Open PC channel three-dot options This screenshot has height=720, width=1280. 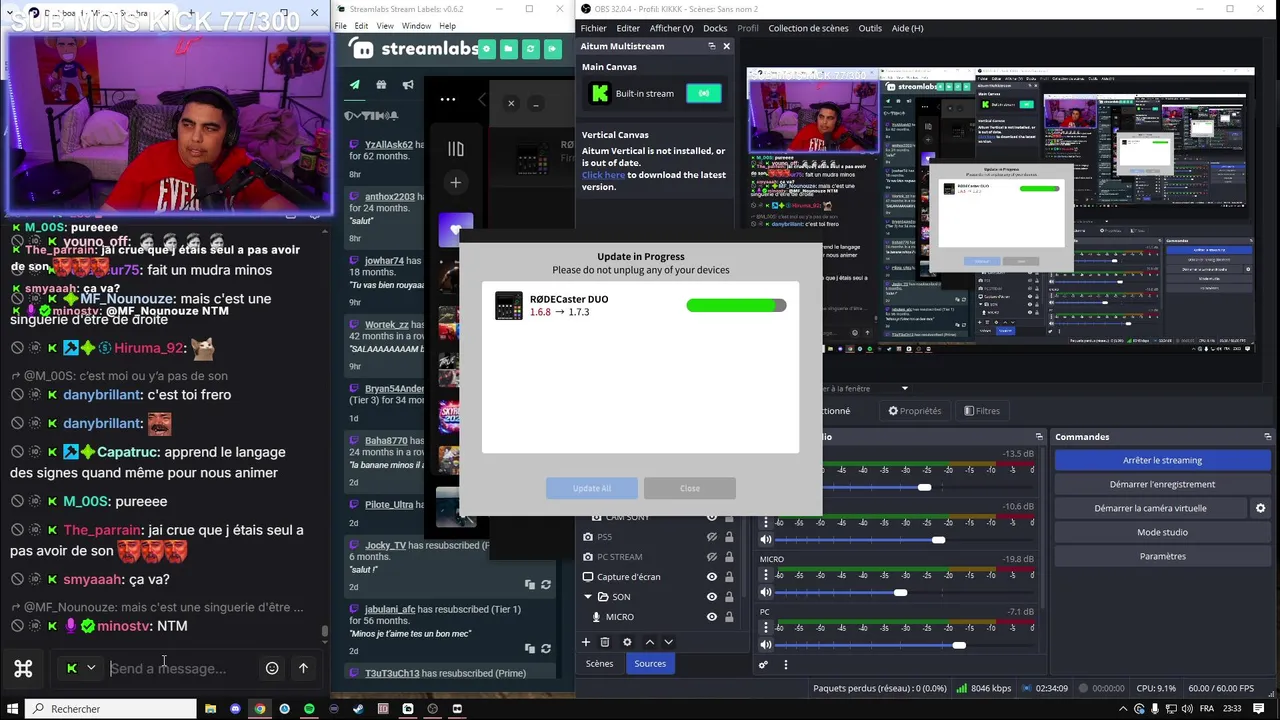point(766,627)
